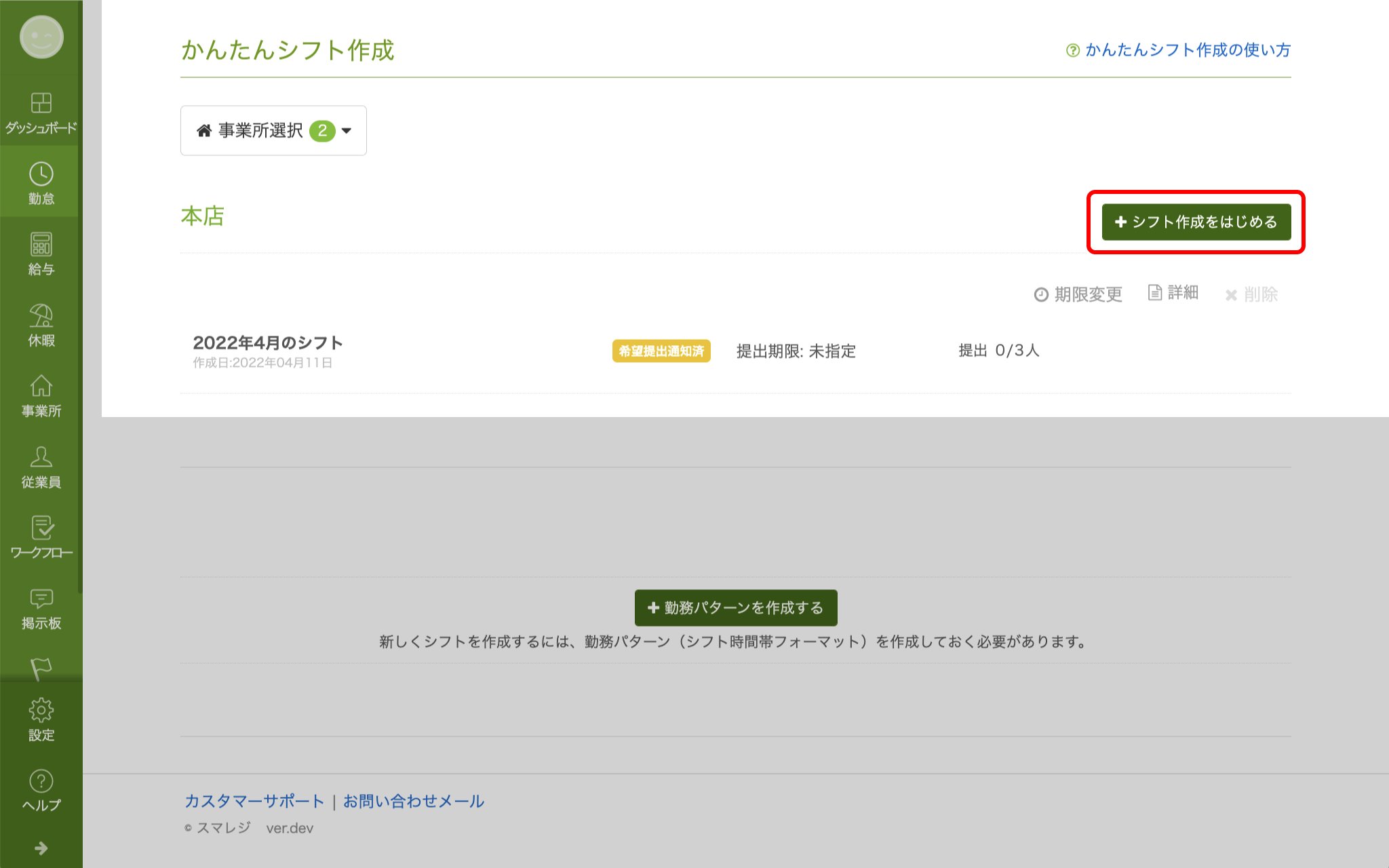Open the Dashboard (ダッシュボード) sidebar item
1389x868 pixels.
pyautogui.click(x=41, y=113)
